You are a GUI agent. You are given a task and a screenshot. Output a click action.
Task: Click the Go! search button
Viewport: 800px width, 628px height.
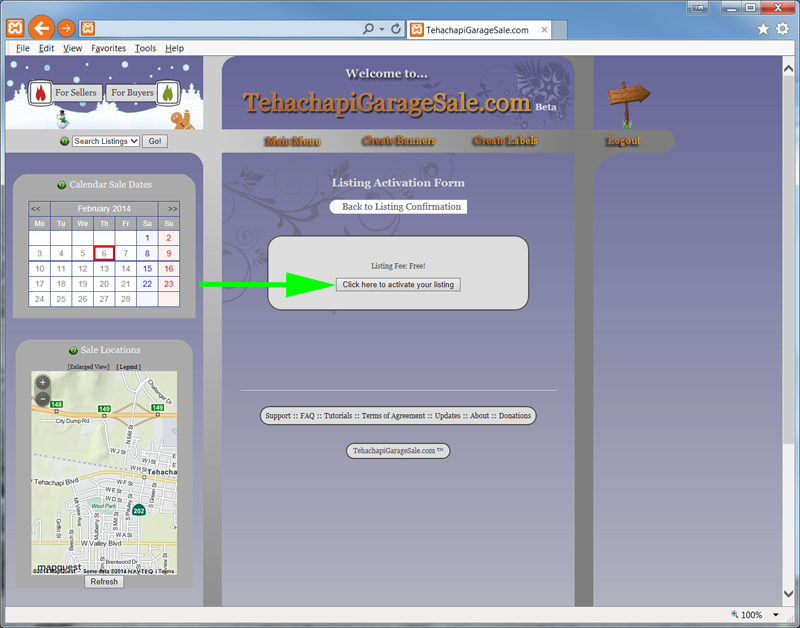pos(155,141)
